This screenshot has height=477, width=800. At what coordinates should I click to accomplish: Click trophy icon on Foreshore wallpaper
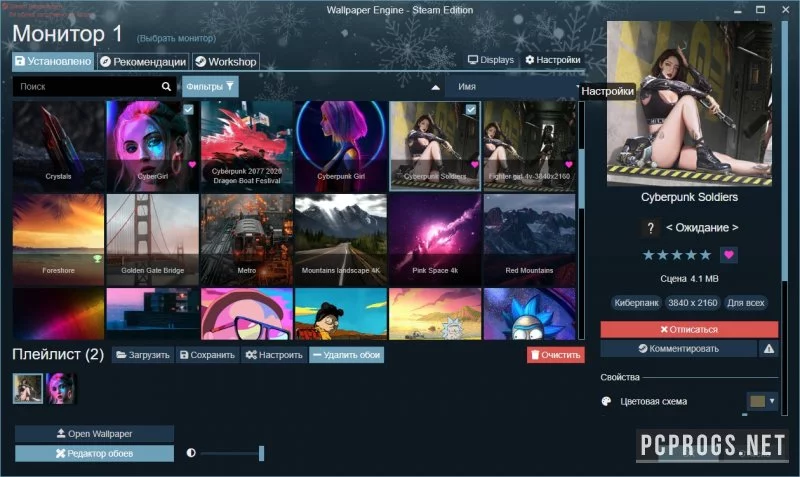(x=97, y=259)
